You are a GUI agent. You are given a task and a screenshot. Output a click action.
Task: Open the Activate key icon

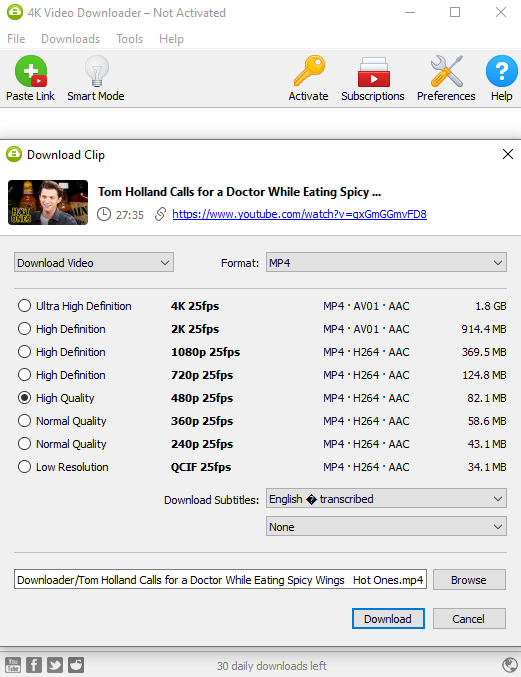pyautogui.click(x=309, y=71)
